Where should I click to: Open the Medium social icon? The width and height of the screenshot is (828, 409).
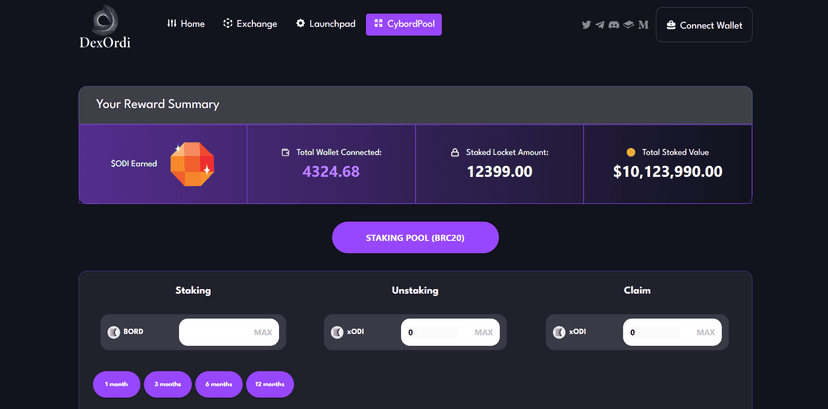pos(643,25)
